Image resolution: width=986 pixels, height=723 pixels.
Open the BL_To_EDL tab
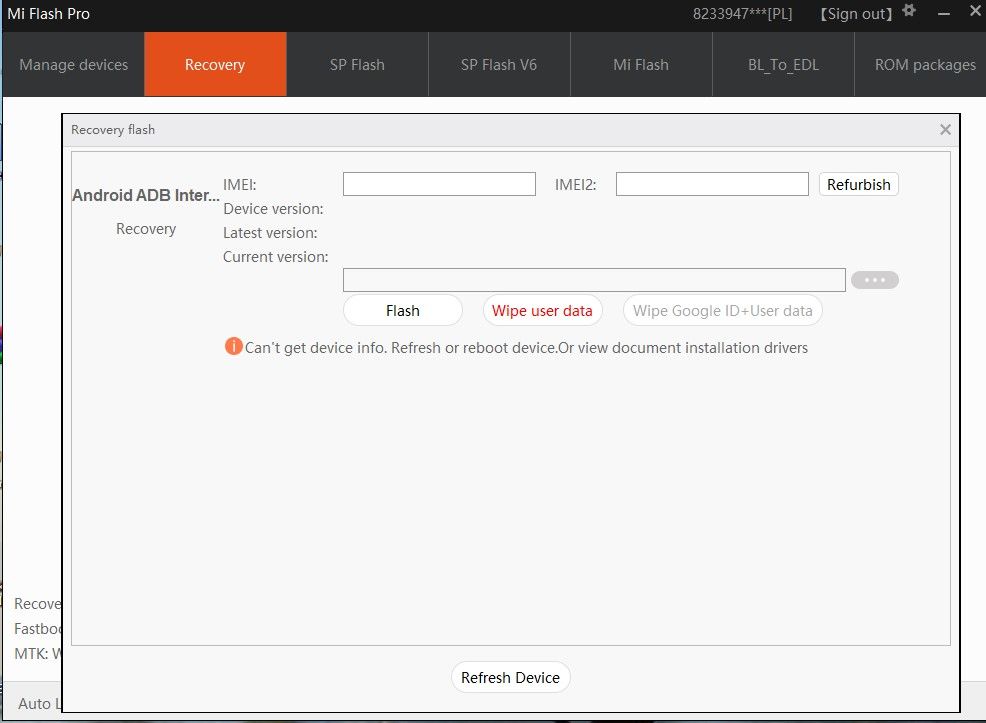(x=784, y=65)
